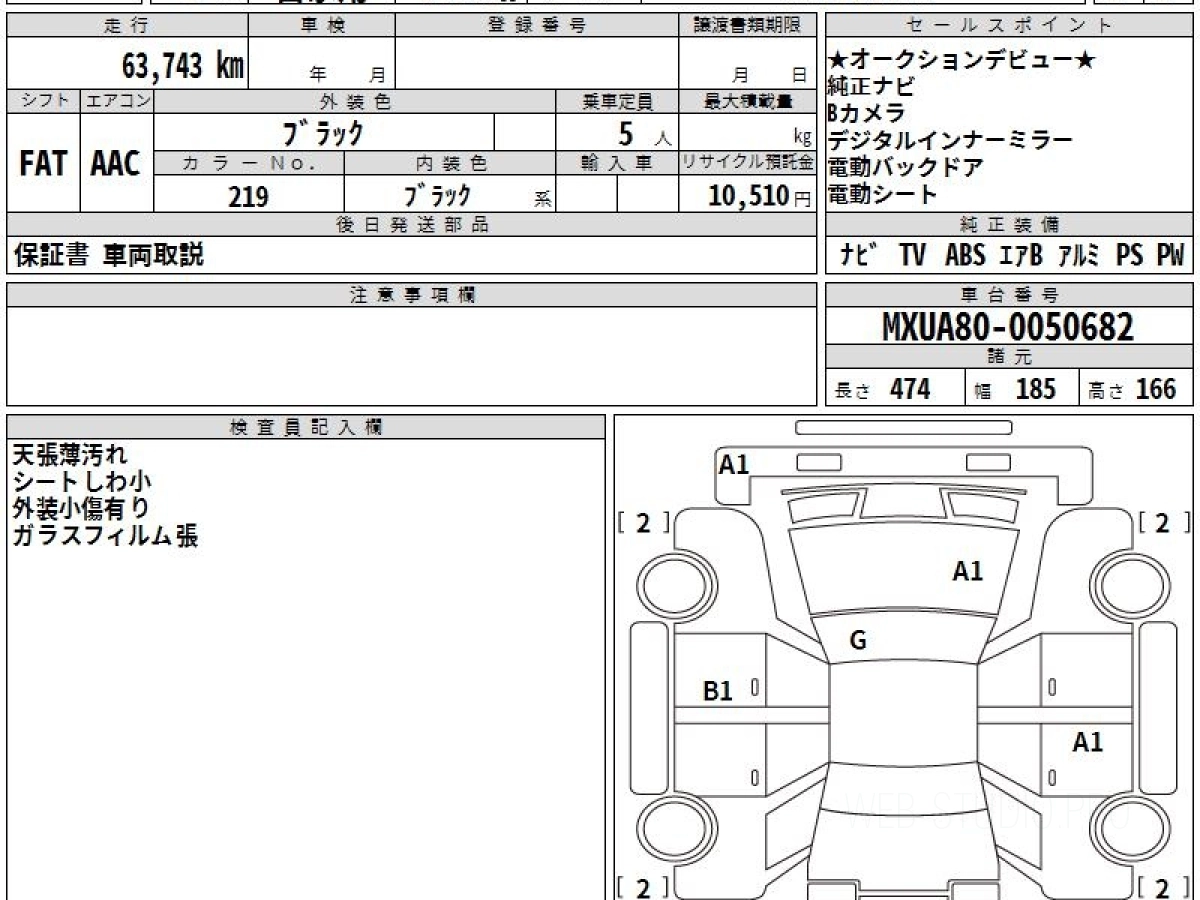Click the 乗車定員 header

[617, 101]
